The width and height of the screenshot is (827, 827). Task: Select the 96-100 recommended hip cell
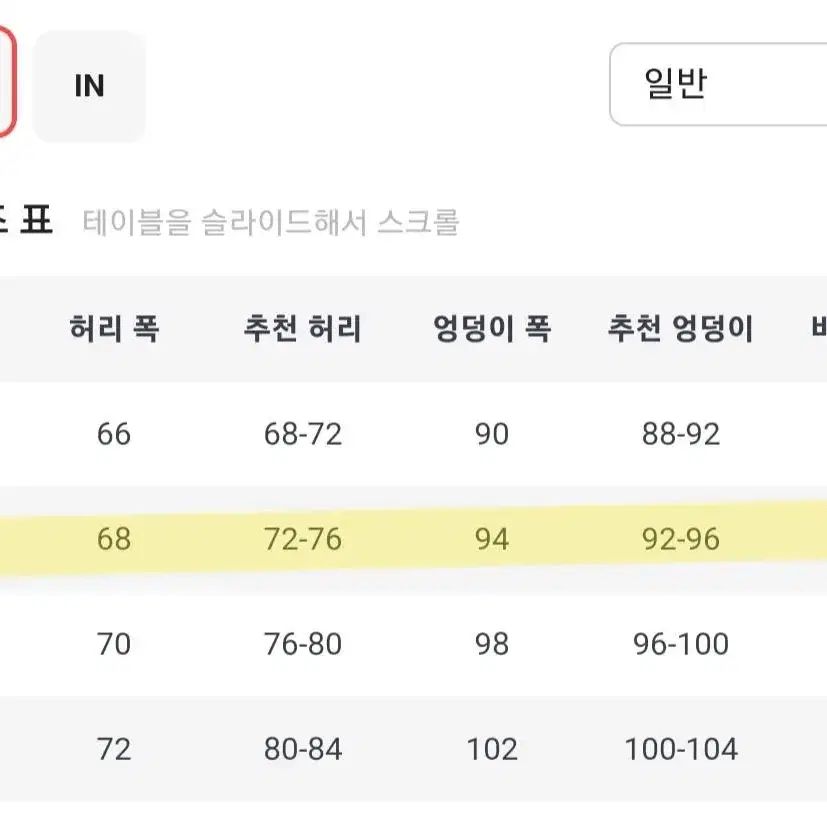click(x=680, y=644)
